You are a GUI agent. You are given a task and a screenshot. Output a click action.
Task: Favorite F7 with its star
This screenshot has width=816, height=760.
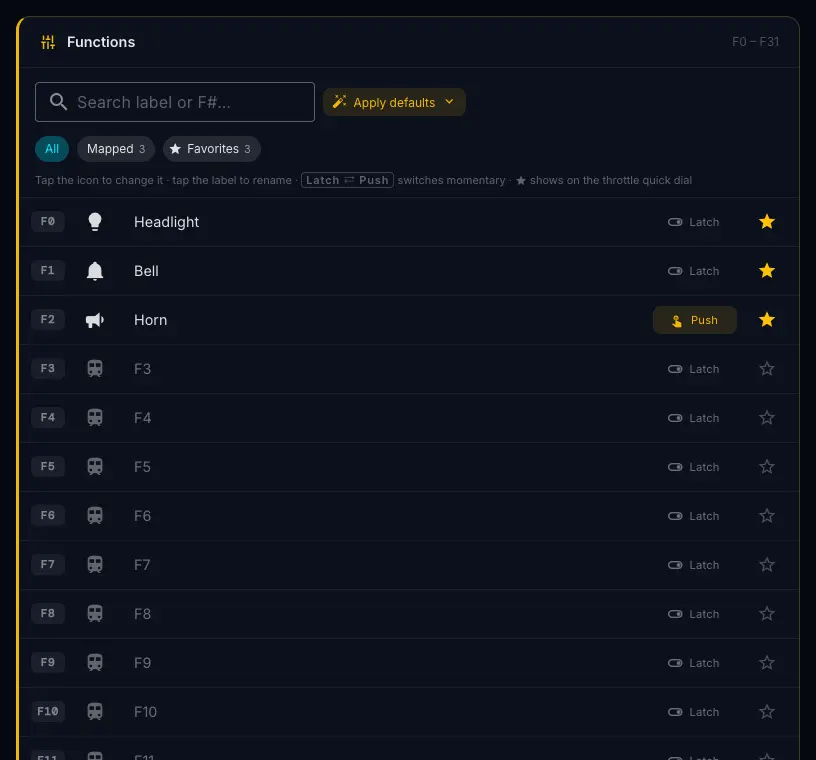pyautogui.click(x=767, y=564)
